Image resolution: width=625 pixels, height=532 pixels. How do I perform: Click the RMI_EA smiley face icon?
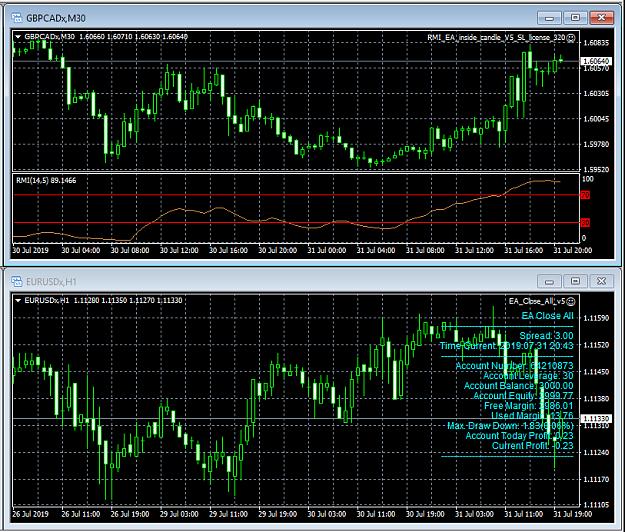pos(571,37)
